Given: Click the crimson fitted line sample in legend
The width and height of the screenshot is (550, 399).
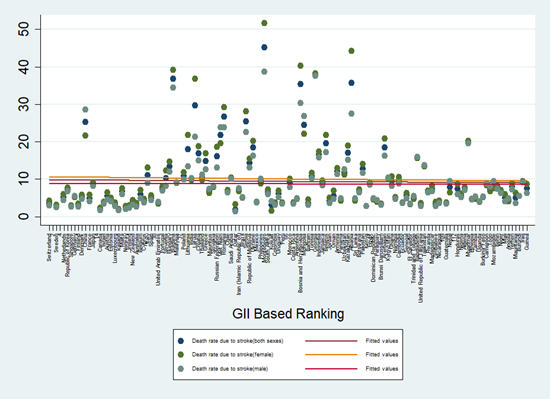Looking at the screenshot, I should pos(331,368).
